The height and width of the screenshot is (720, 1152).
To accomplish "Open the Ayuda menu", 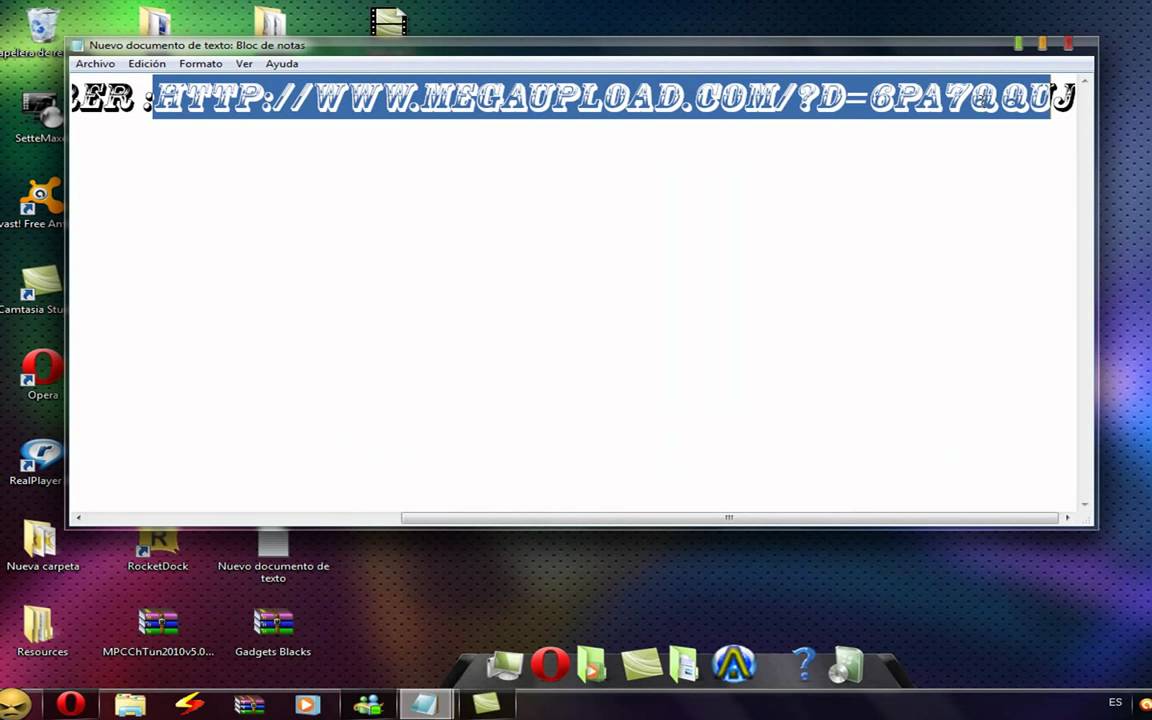I will 282,64.
